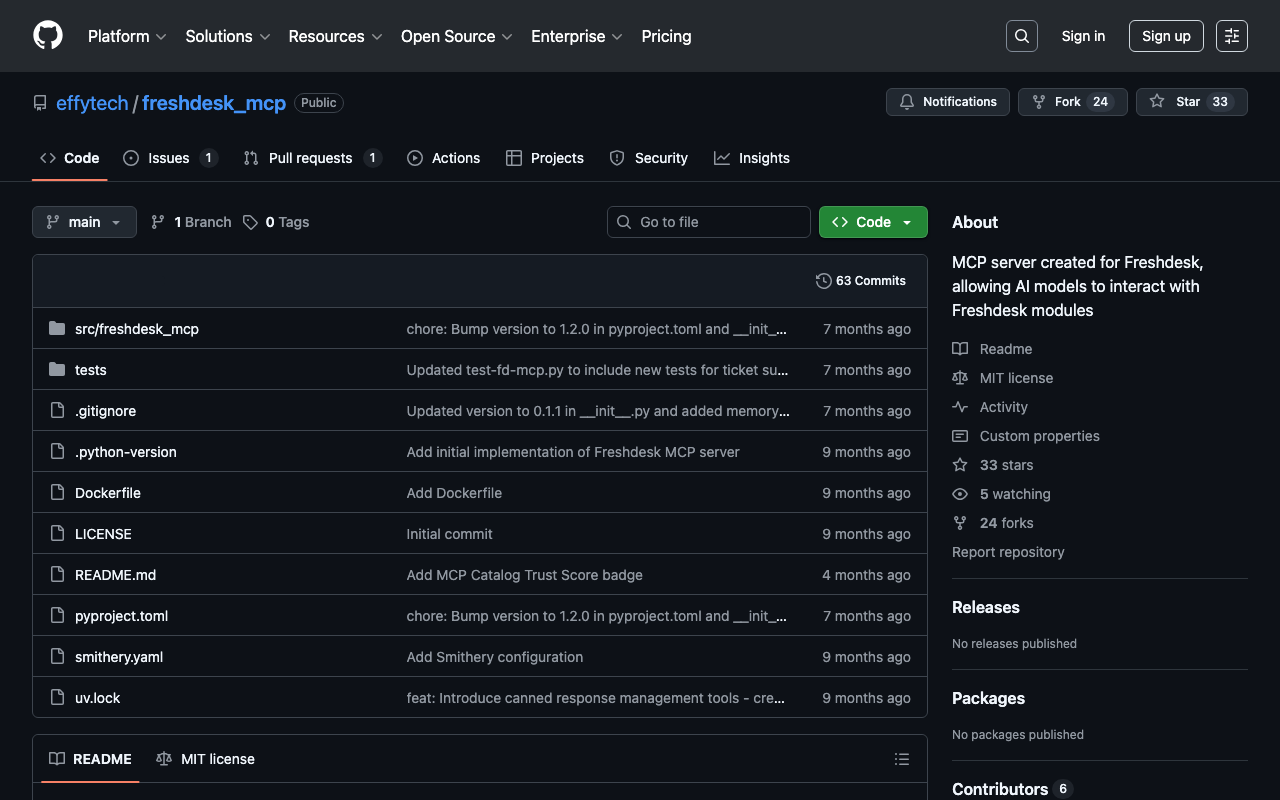Open Activity in About sidebar

click(x=1003, y=407)
